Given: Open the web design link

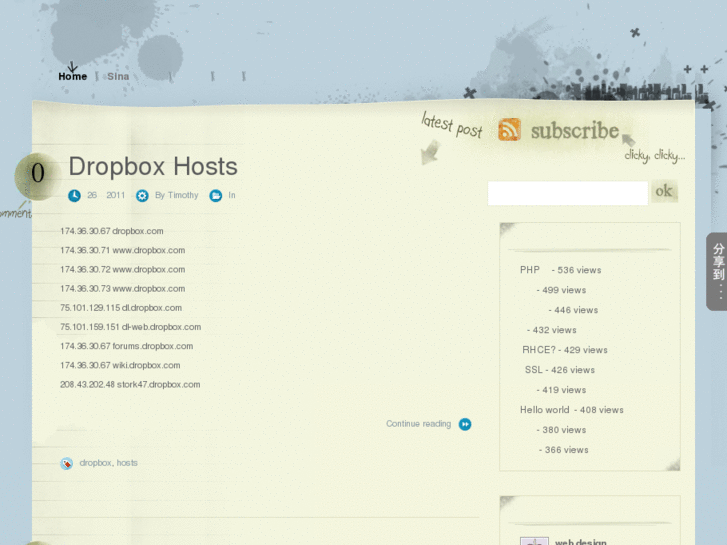Looking at the screenshot, I should [x=581, y=542].
